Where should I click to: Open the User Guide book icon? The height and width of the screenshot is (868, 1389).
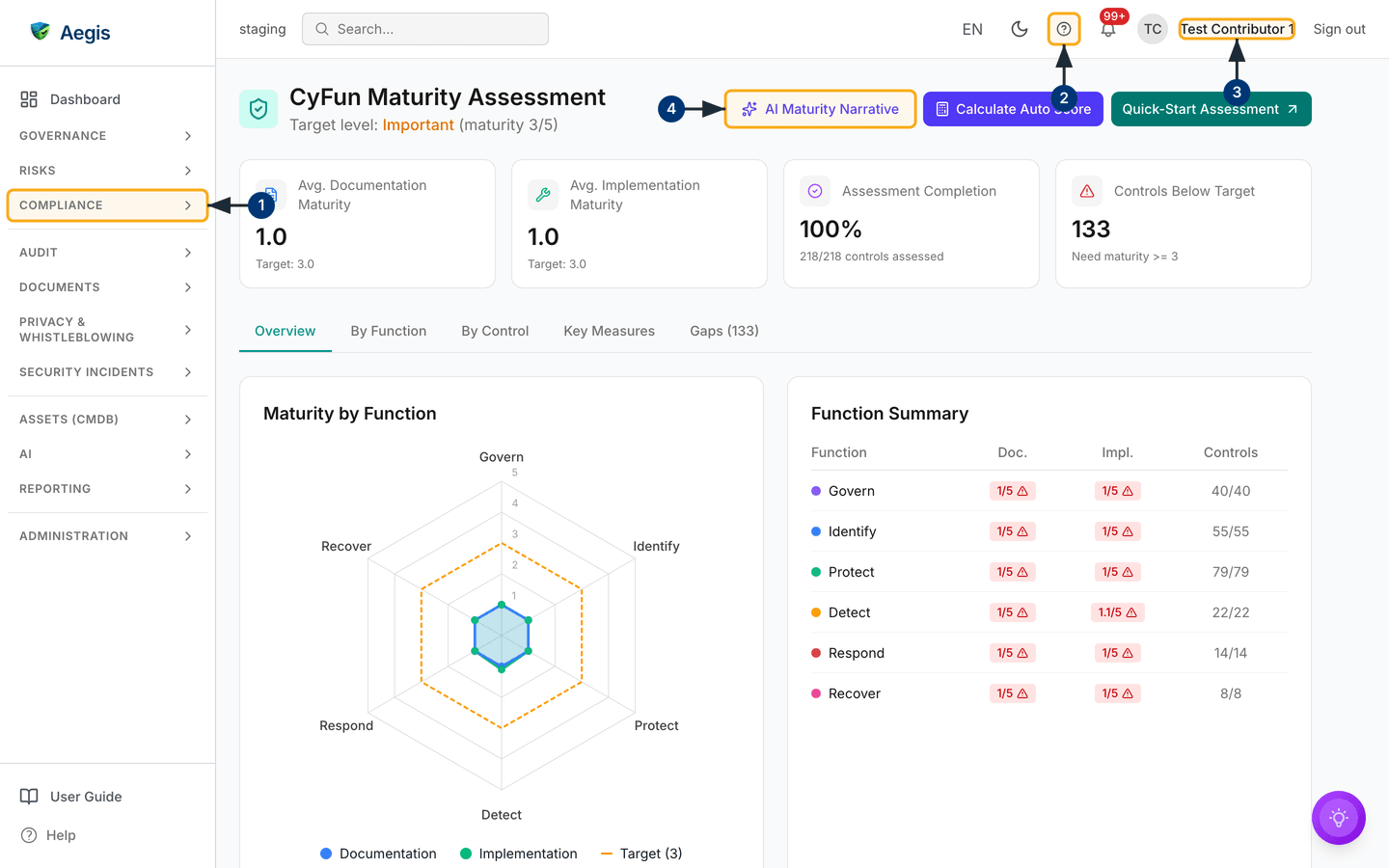point(29,797)
